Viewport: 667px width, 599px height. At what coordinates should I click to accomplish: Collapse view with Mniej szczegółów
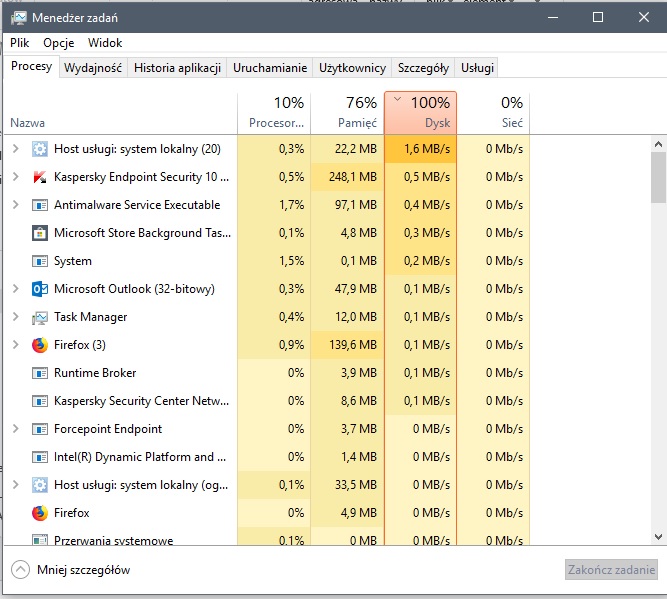point(71,570)
